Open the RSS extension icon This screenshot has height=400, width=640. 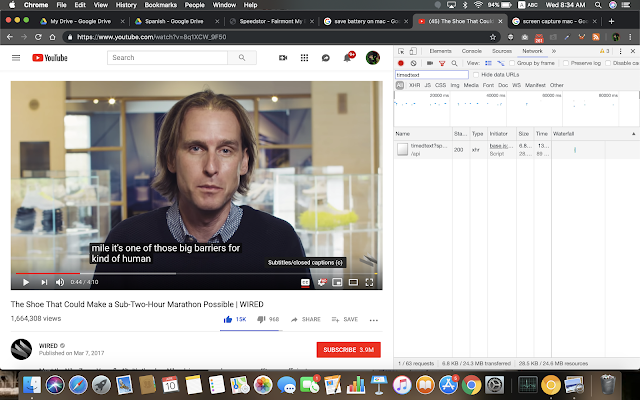[596, 37]
